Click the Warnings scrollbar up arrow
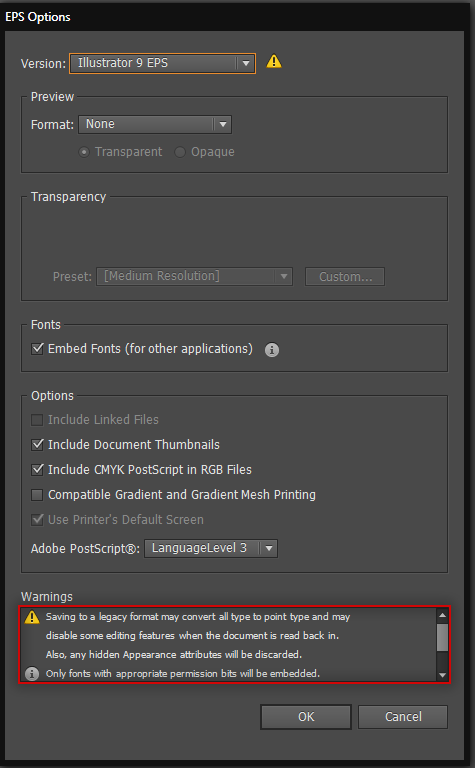The width and height of the screenshot is (475, 768). [x=442, y=615]
